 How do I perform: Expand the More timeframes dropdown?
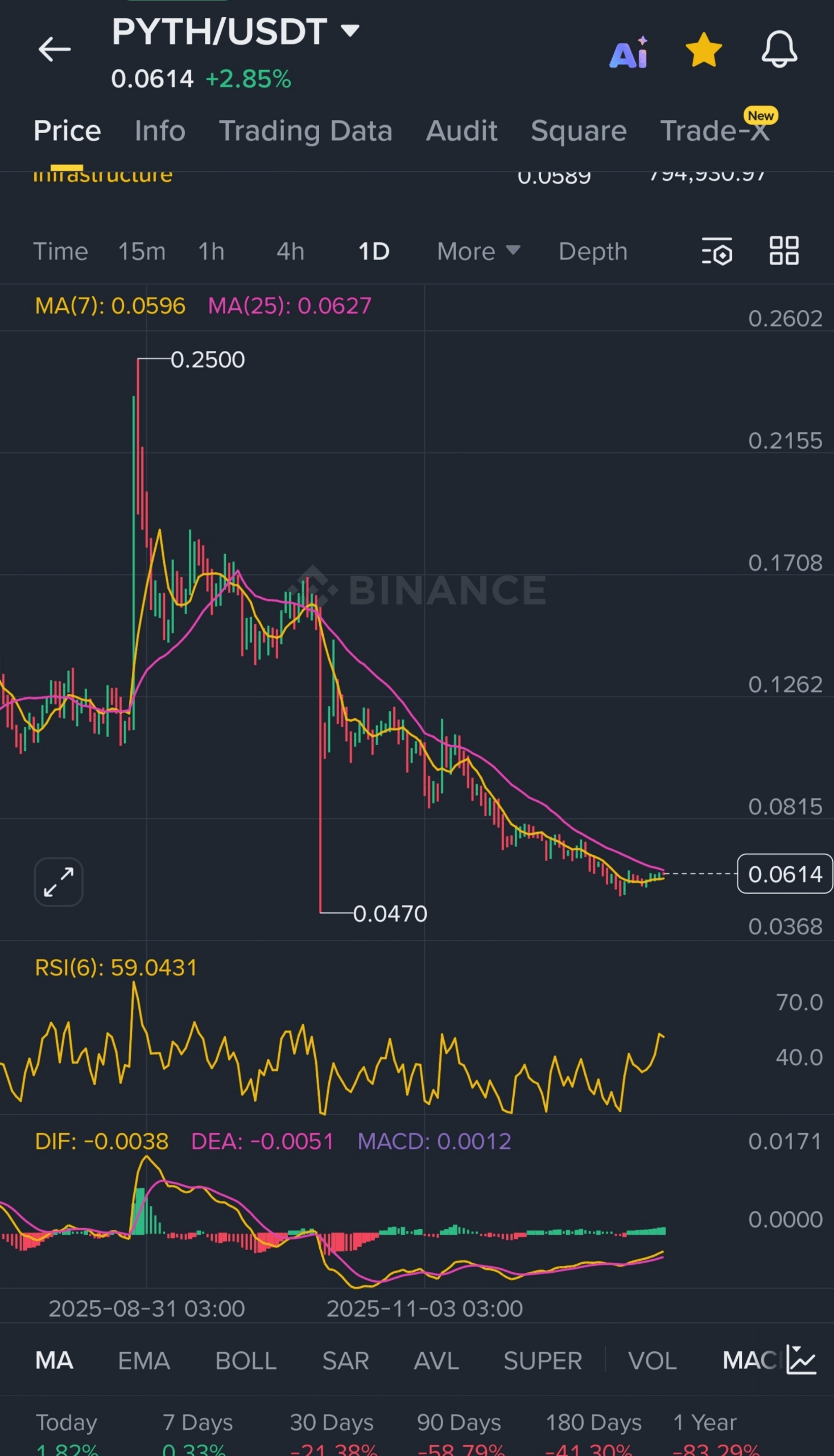478,251
